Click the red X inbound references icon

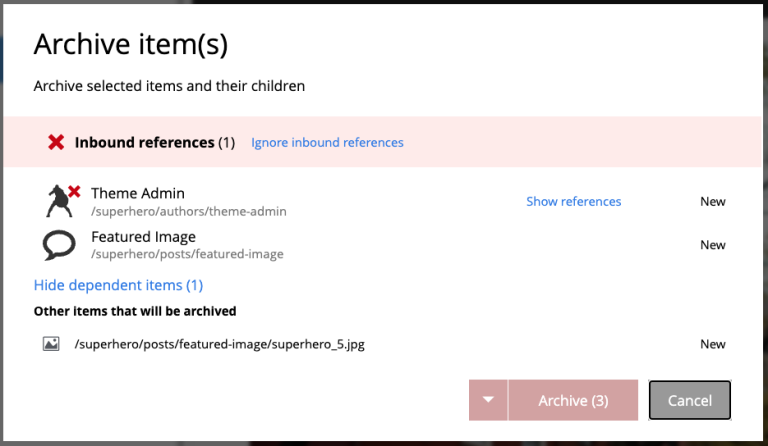click(x=56, y=142)
